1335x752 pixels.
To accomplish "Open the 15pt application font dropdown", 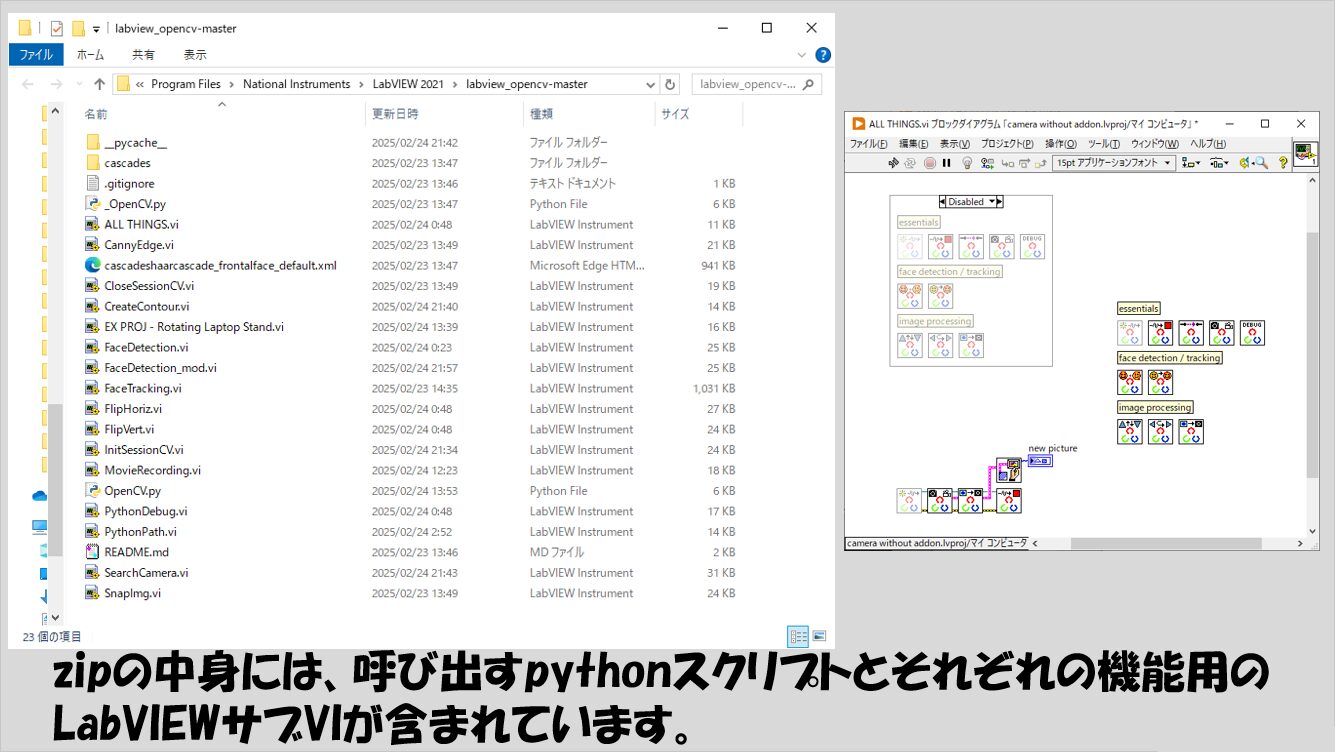I will coord(1114,163).
